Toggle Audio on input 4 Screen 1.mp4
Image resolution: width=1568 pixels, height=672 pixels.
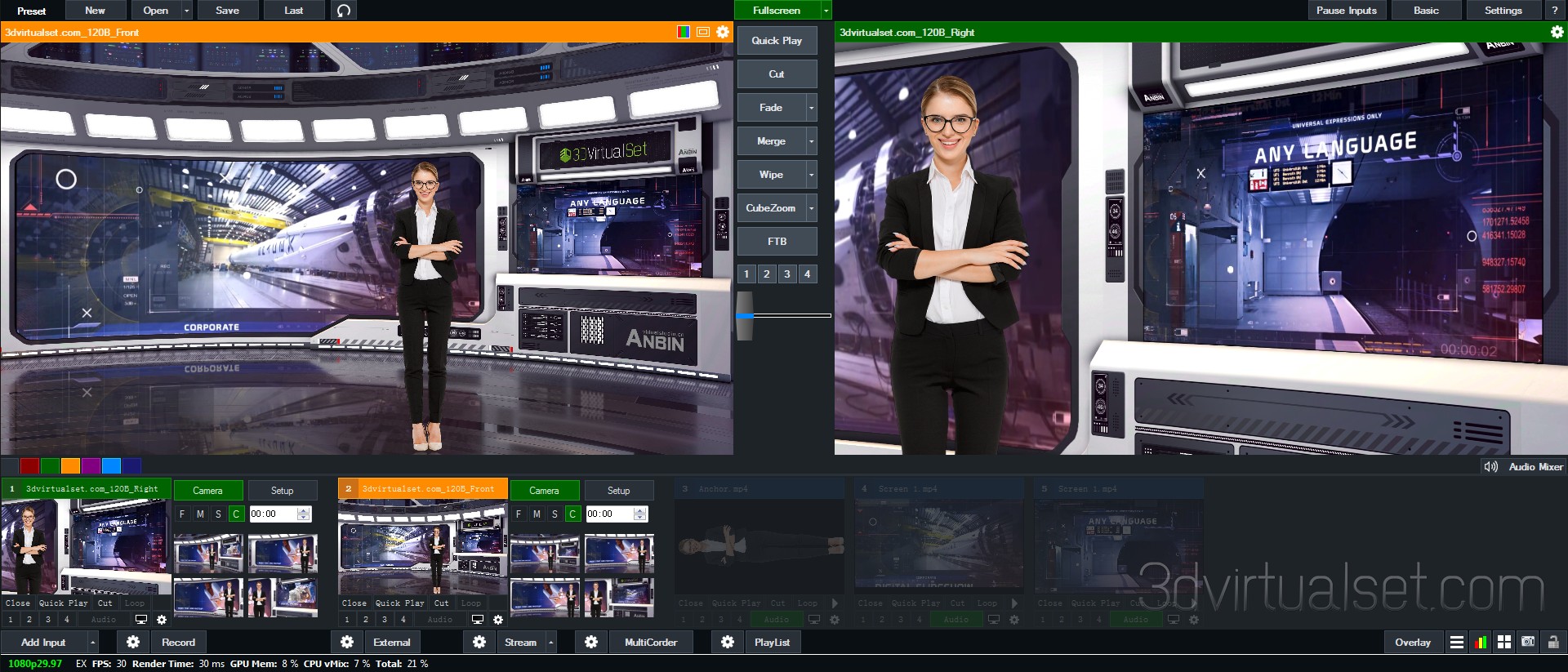coord(955,620)
